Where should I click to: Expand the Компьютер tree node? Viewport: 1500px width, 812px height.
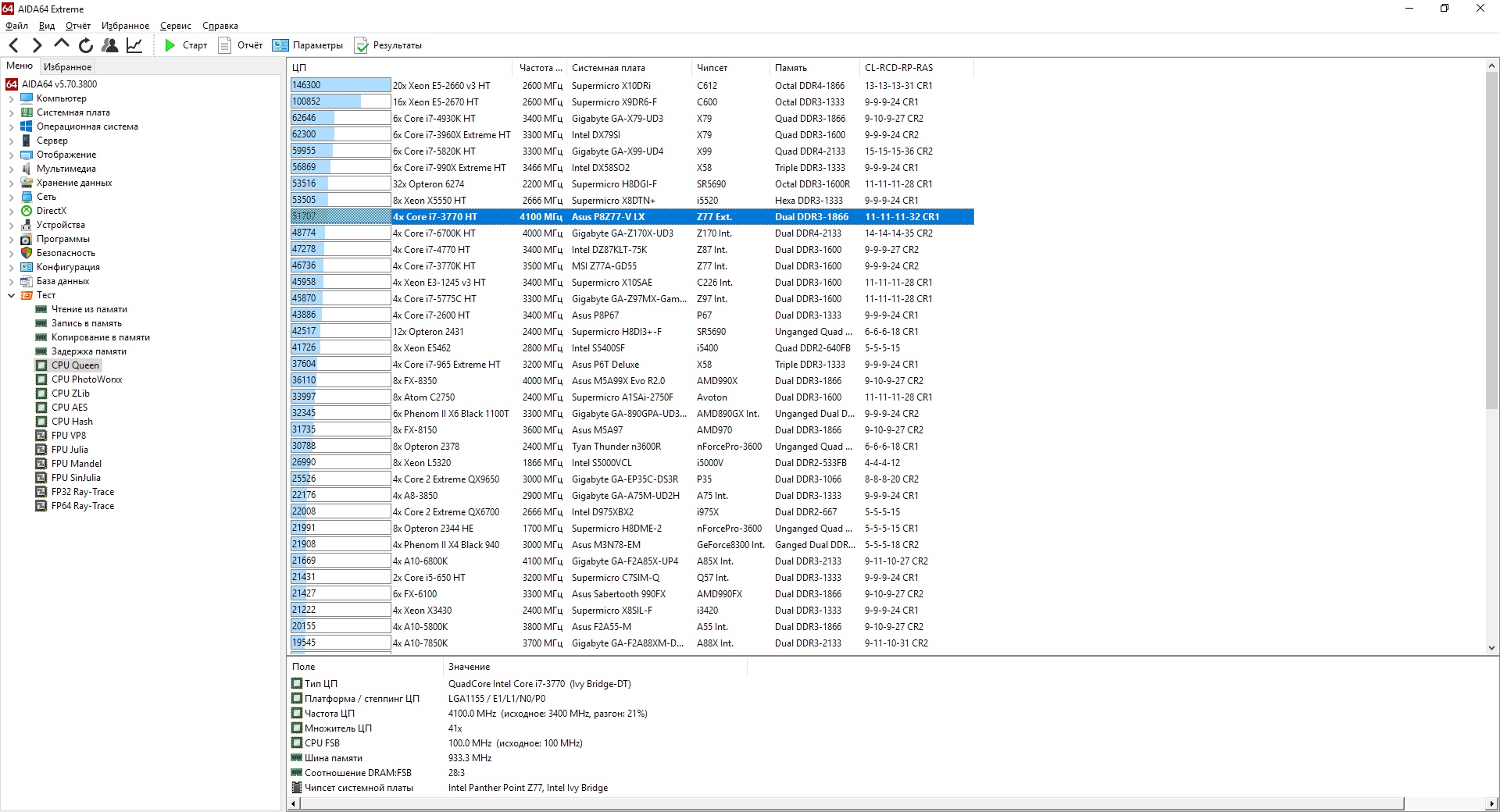(x=11, y=99)
